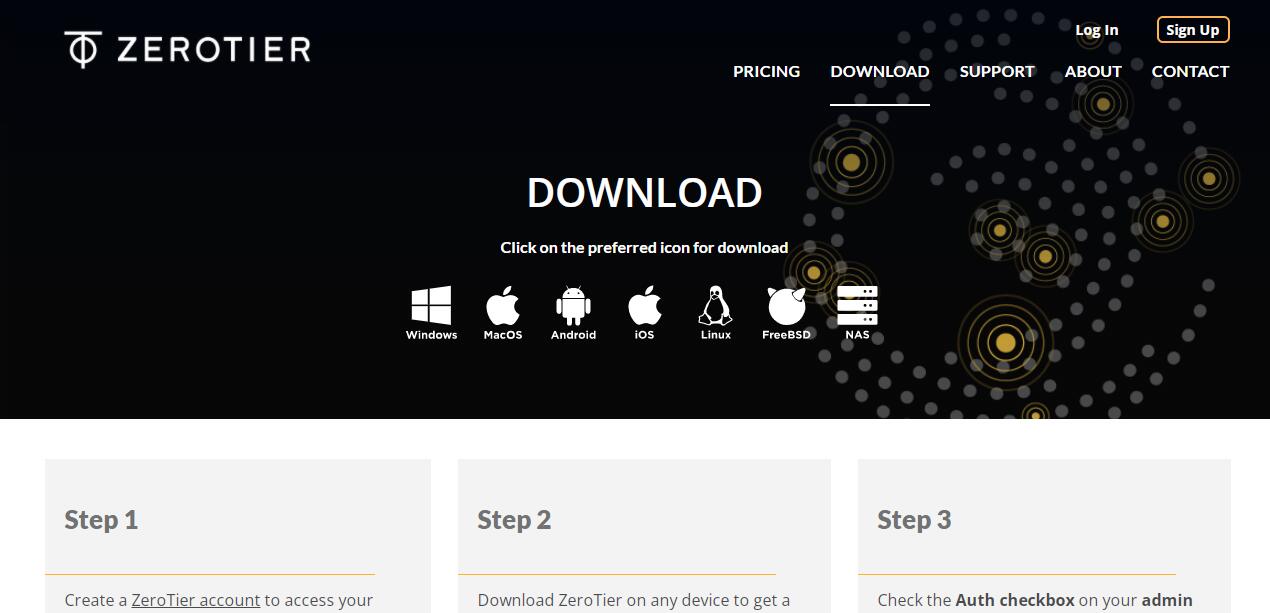Click the DOWNLOAD page heading
This screenshot has height=613, width=1270.
pyautogui.click(x=645, y=193)
